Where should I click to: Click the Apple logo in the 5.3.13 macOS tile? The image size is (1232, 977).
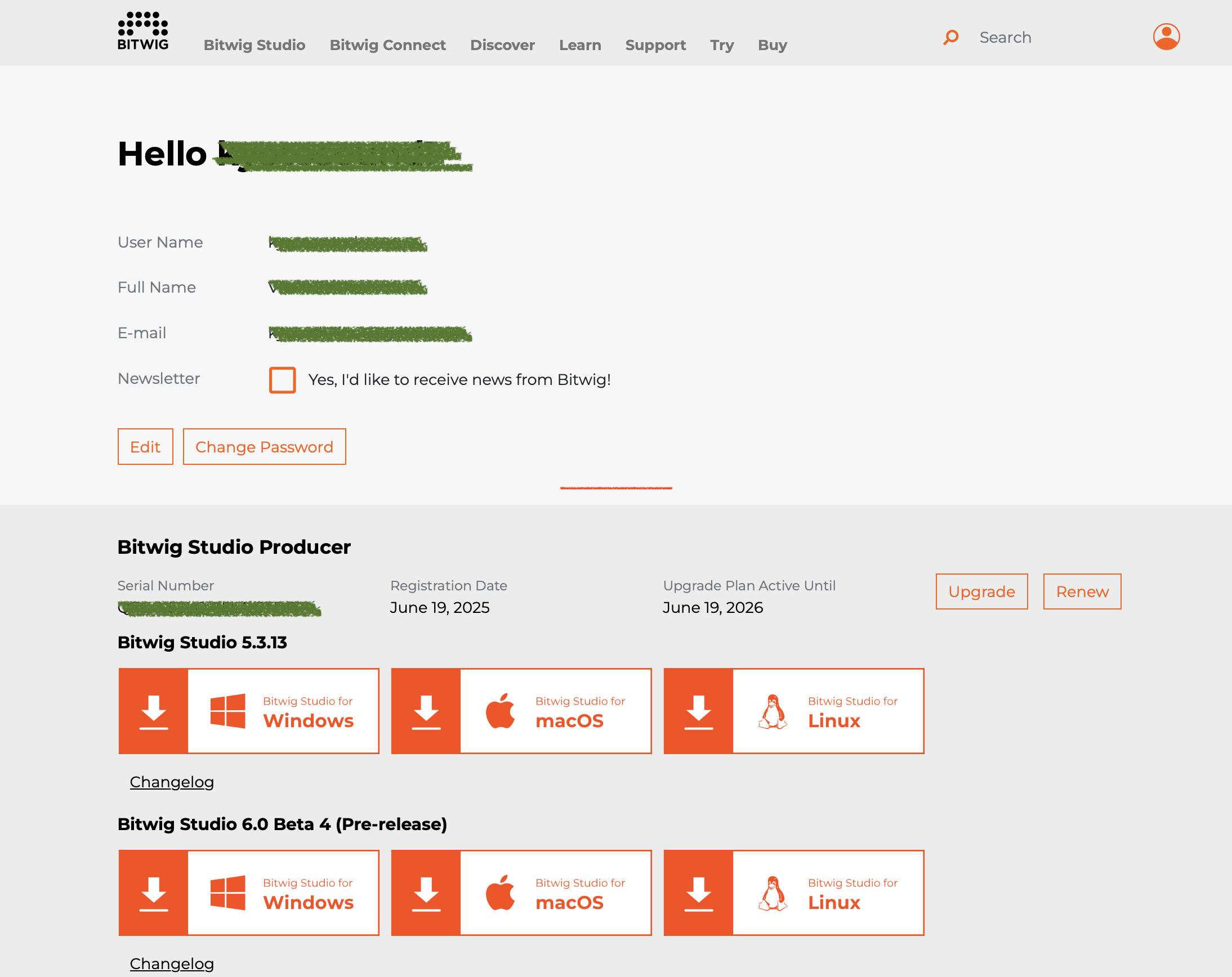click(x=500, y=711)
